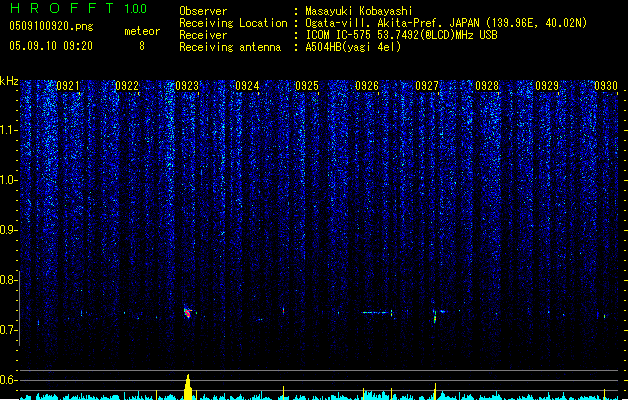Click the ICOM IC-575 53.7492 MHz receiver text

tap(402, 35)
